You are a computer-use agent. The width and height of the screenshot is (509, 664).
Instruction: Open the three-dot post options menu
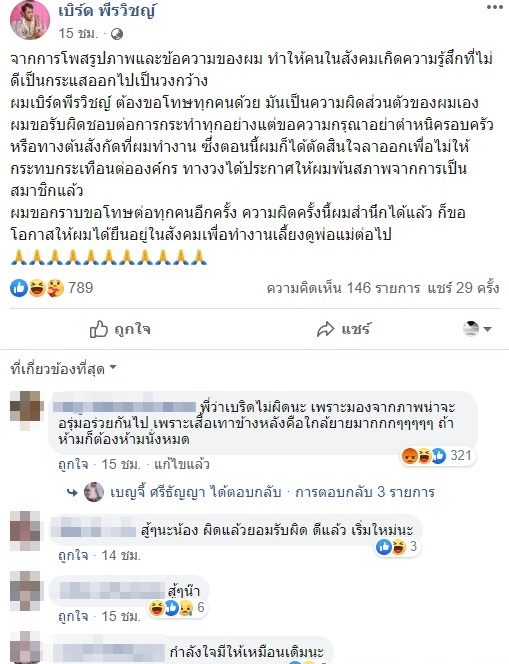[x=494, y=8]
